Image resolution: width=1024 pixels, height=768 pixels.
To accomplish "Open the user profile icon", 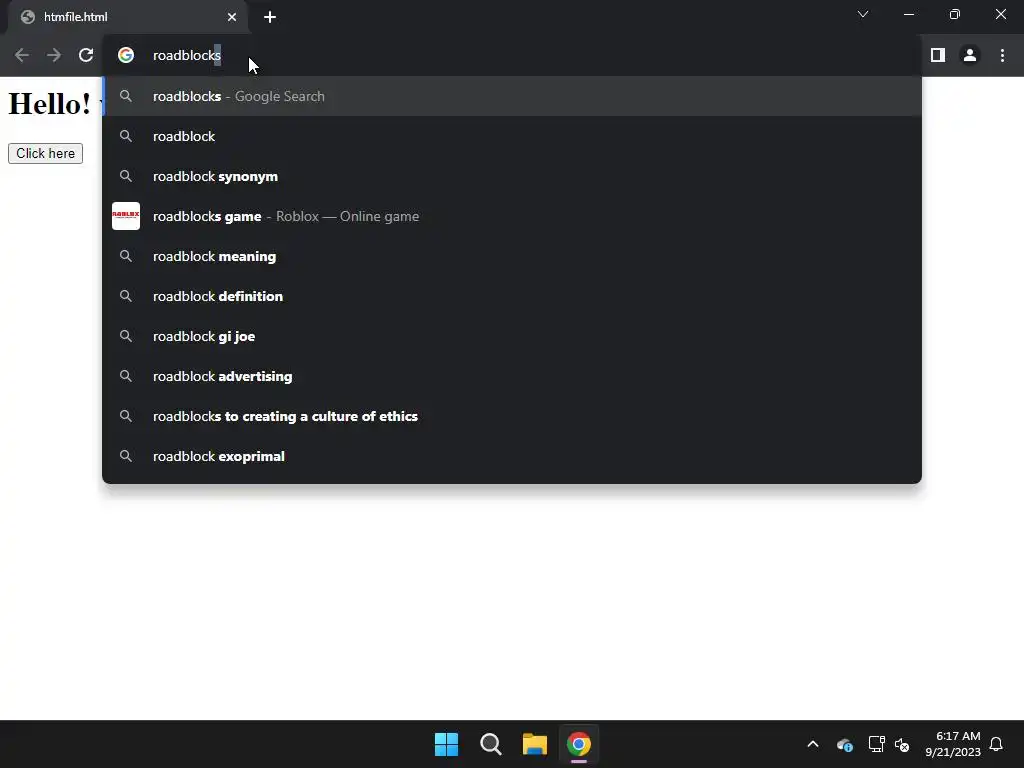I will click(x=970, y=56).
